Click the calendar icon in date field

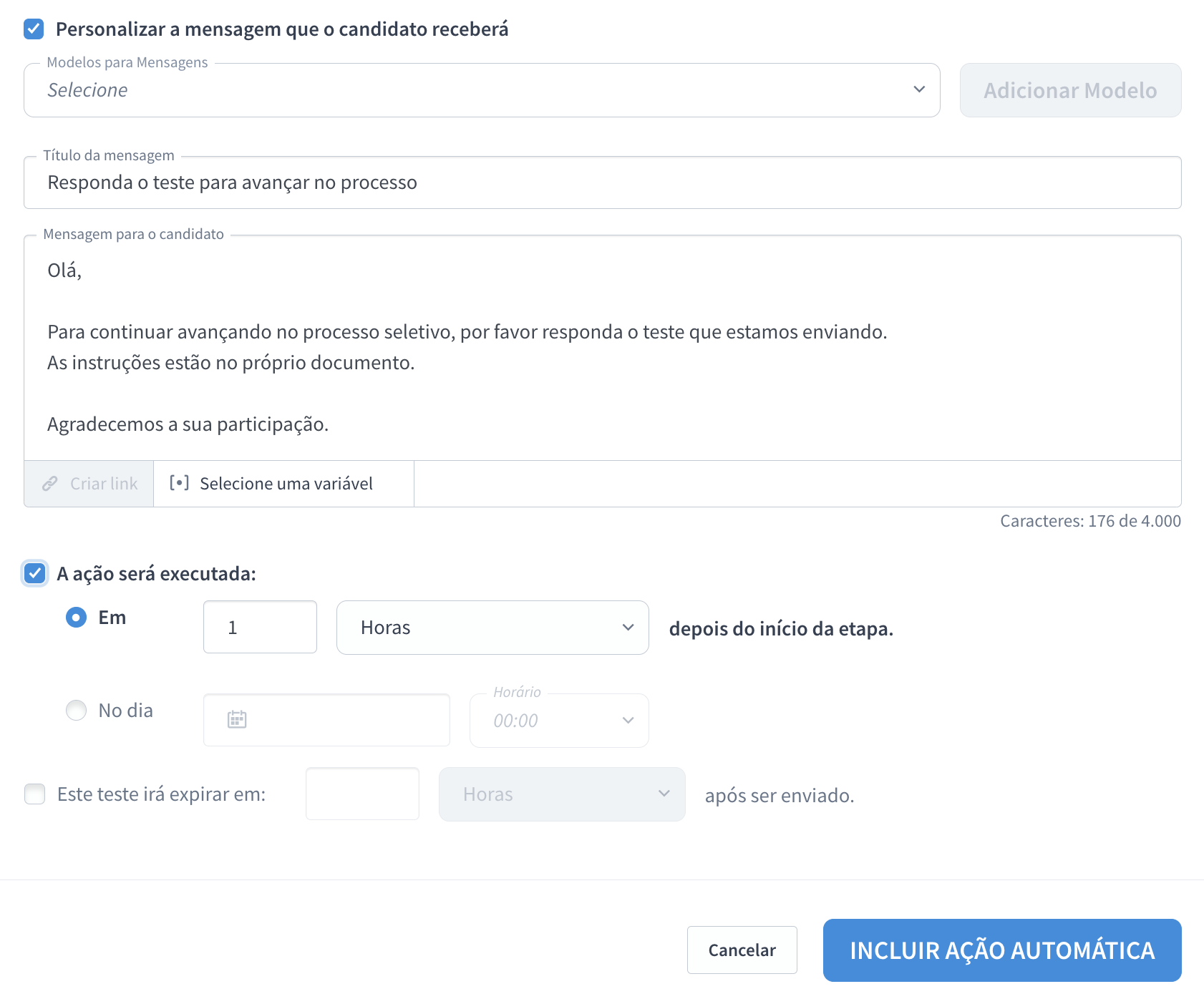[x=237, y=719]
